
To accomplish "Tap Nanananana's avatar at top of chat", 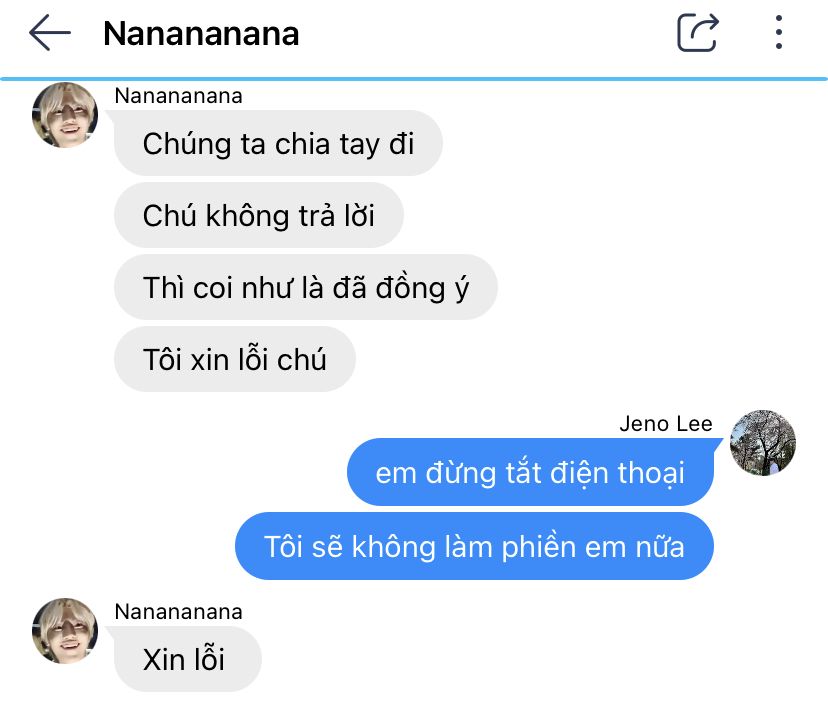I will (65, 115).
